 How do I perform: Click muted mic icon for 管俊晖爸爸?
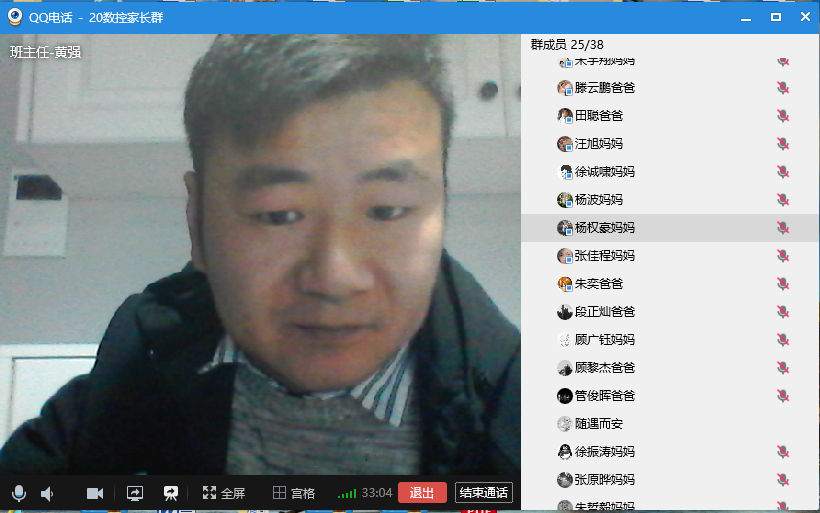pos(783,396)
